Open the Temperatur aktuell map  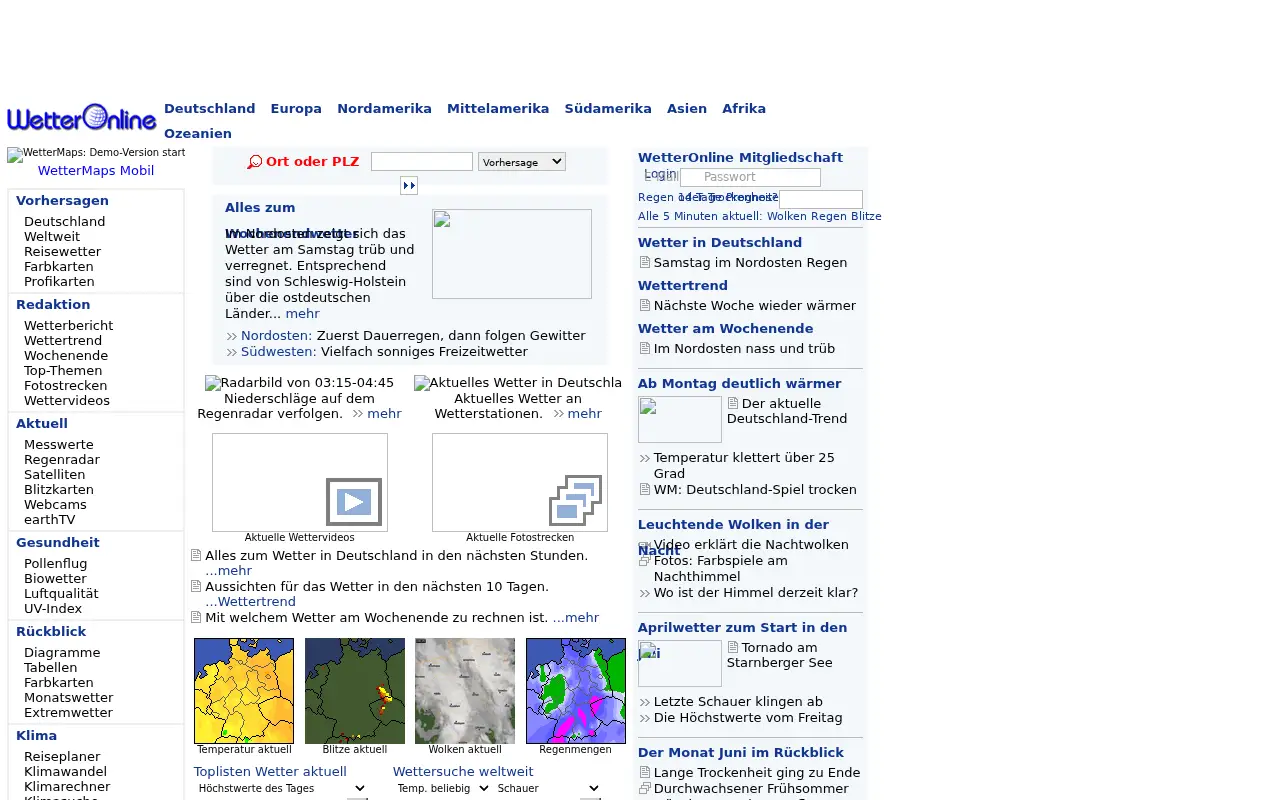pyautogui.click(x=244, y=691)
